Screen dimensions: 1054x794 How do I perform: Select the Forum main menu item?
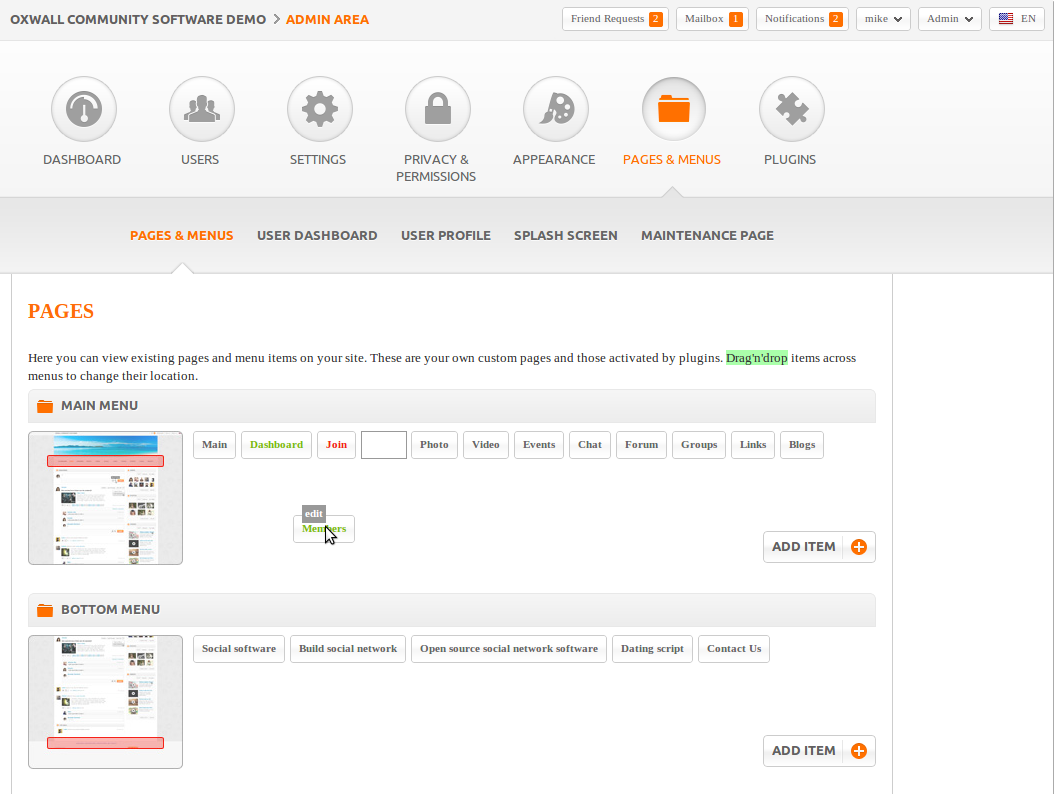click(641, 445)
